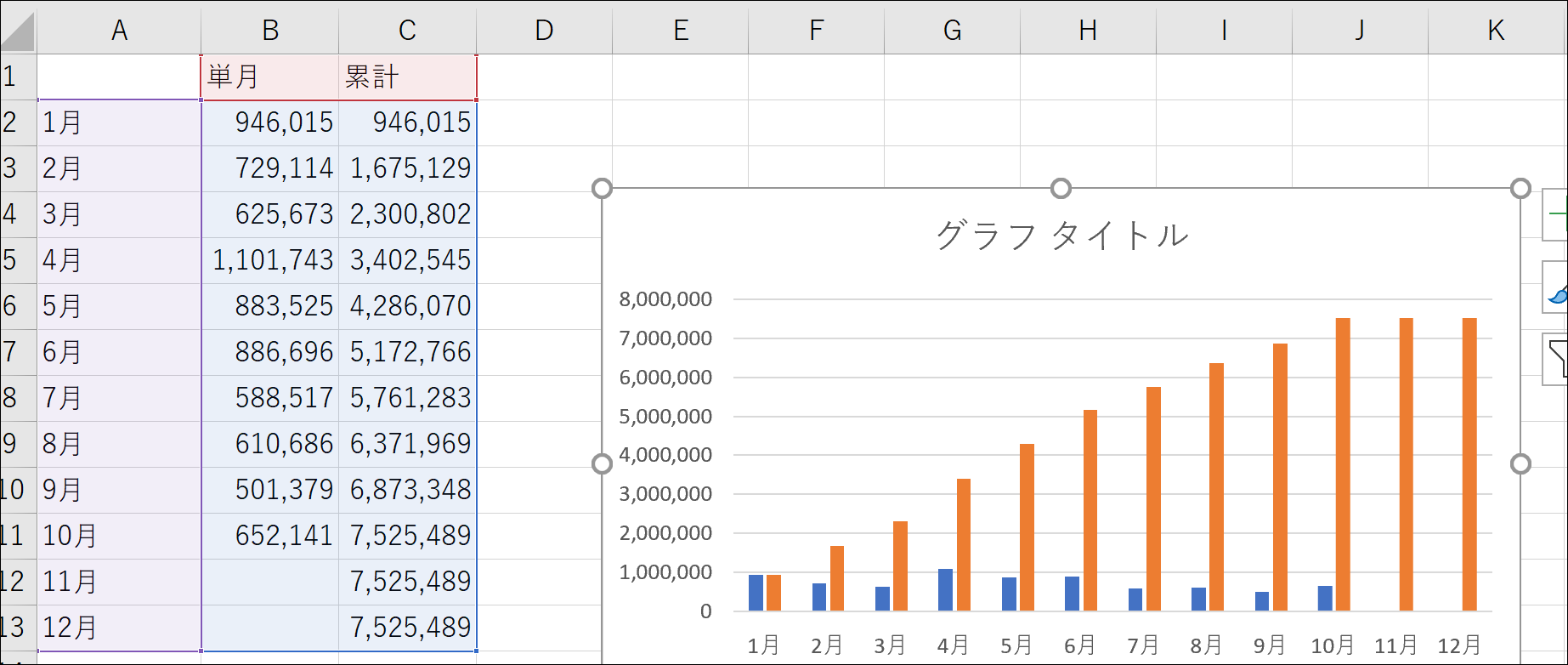Select column E header

(680, 31)
